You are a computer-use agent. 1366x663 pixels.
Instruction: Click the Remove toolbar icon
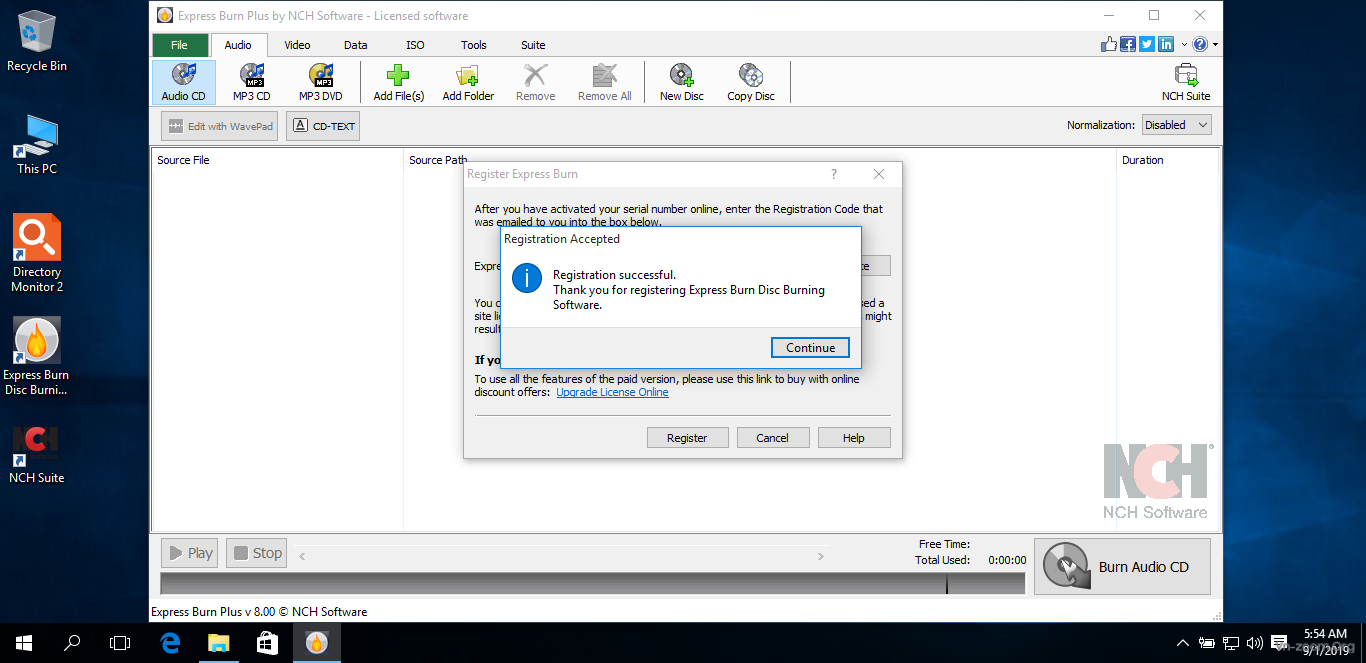535,82
